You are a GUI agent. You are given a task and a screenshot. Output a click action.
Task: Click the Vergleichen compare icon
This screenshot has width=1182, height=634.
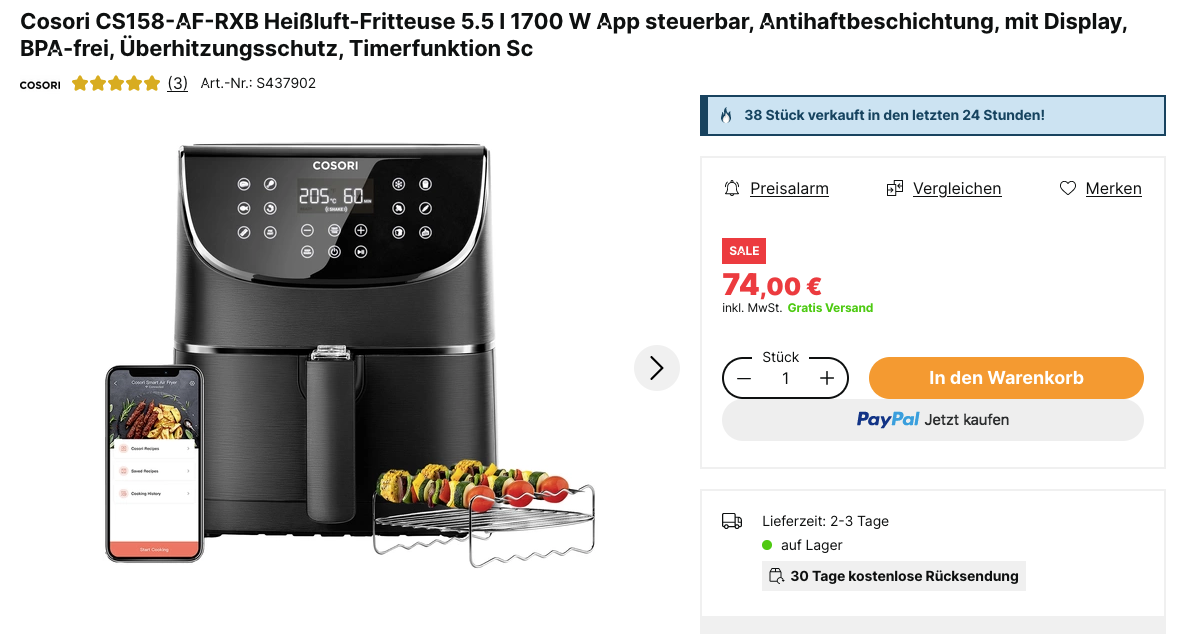pyautogui.click(x=894, y=188)
